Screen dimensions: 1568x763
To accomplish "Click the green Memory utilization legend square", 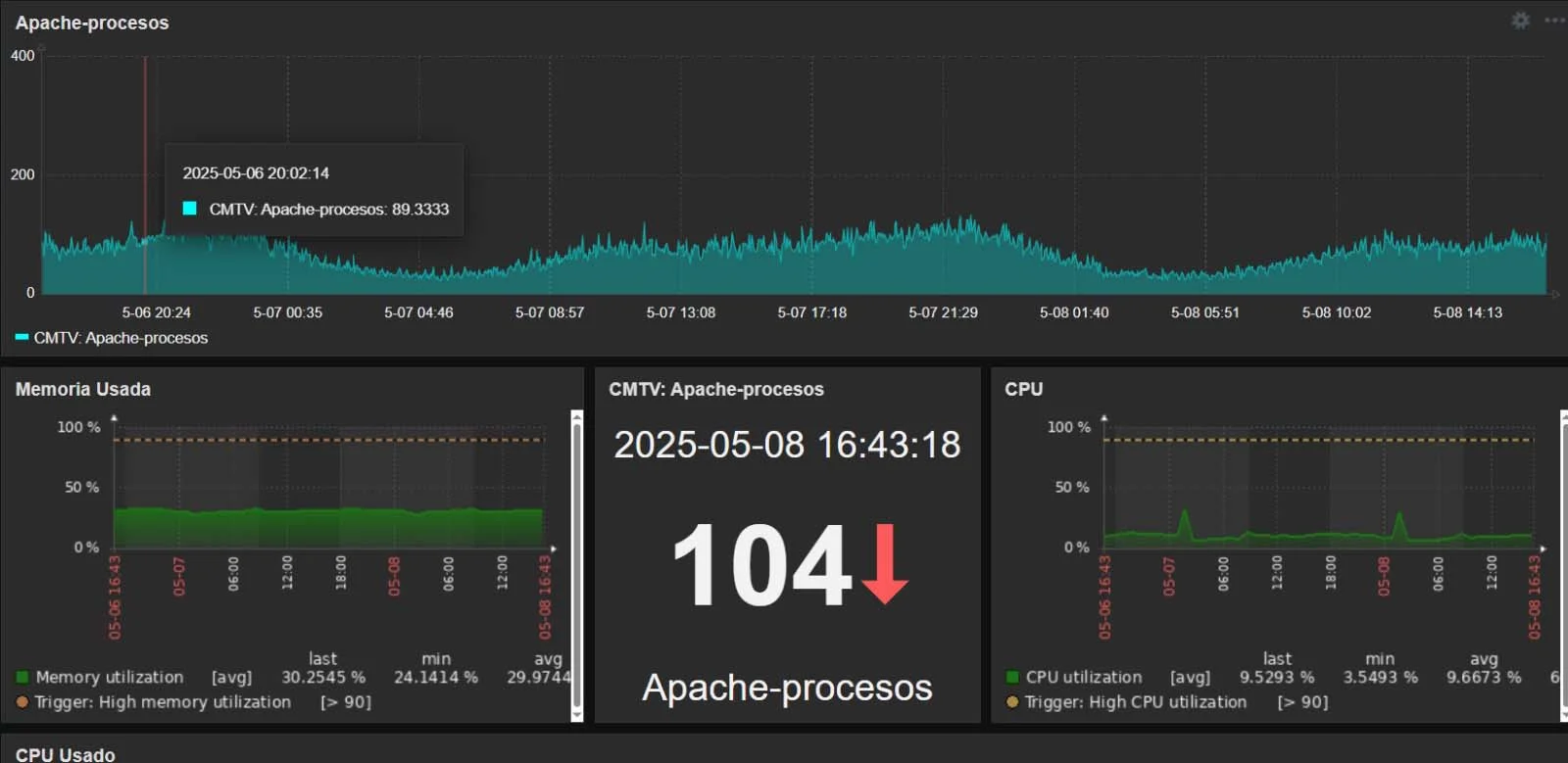I will tap(23, 677).
